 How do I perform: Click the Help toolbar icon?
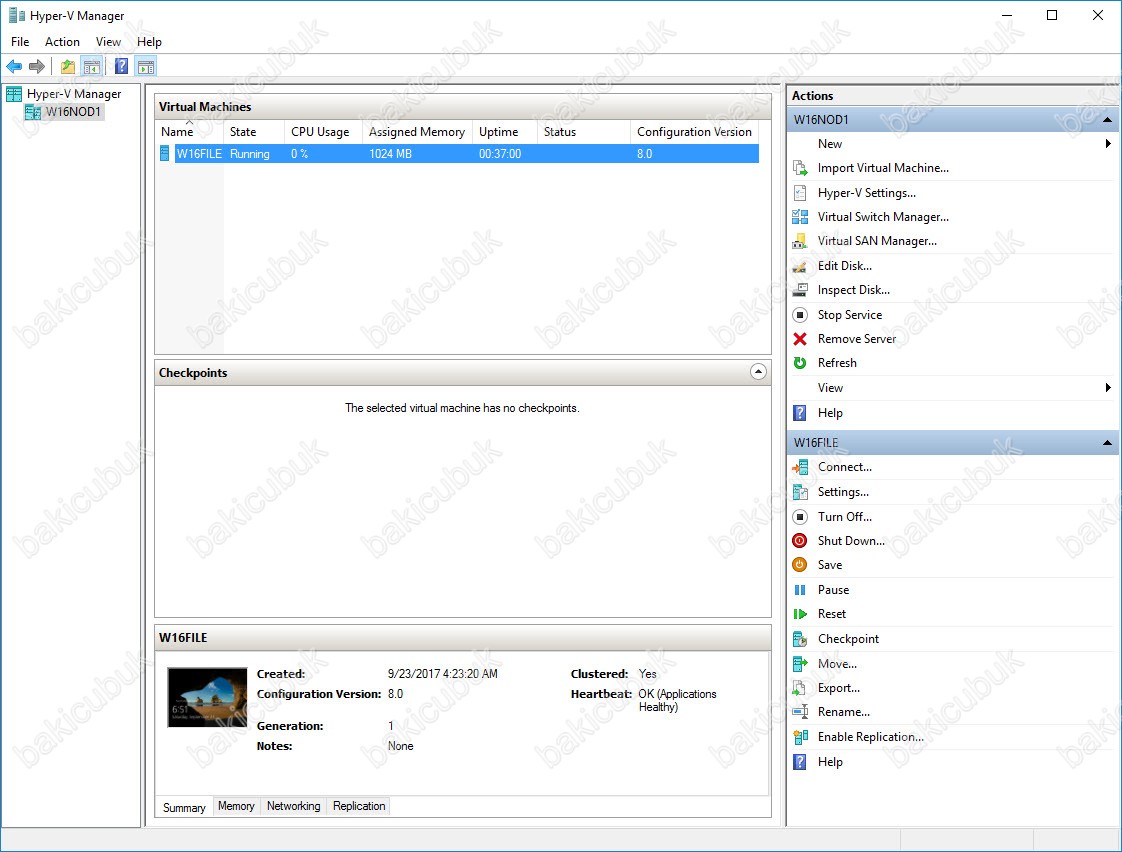point(122,67)
